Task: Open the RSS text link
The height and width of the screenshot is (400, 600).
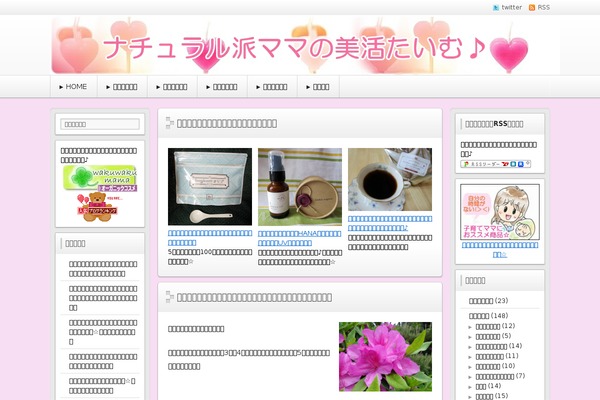Action: 543,7
